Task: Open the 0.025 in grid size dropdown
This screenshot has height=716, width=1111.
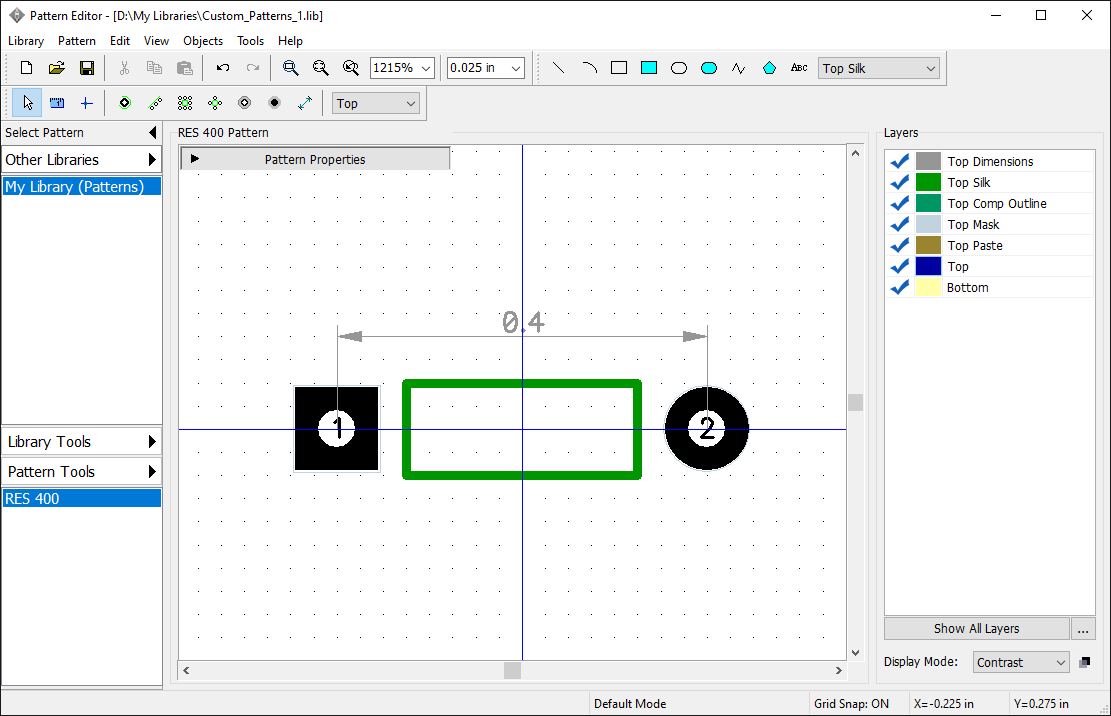Action: pos(516,68)
